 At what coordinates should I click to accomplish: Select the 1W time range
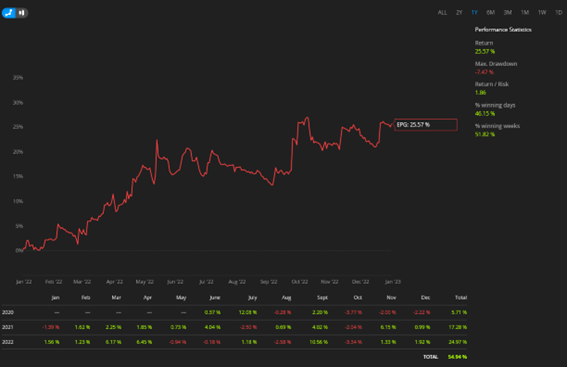pyautogui.click(x=542, y=13)
